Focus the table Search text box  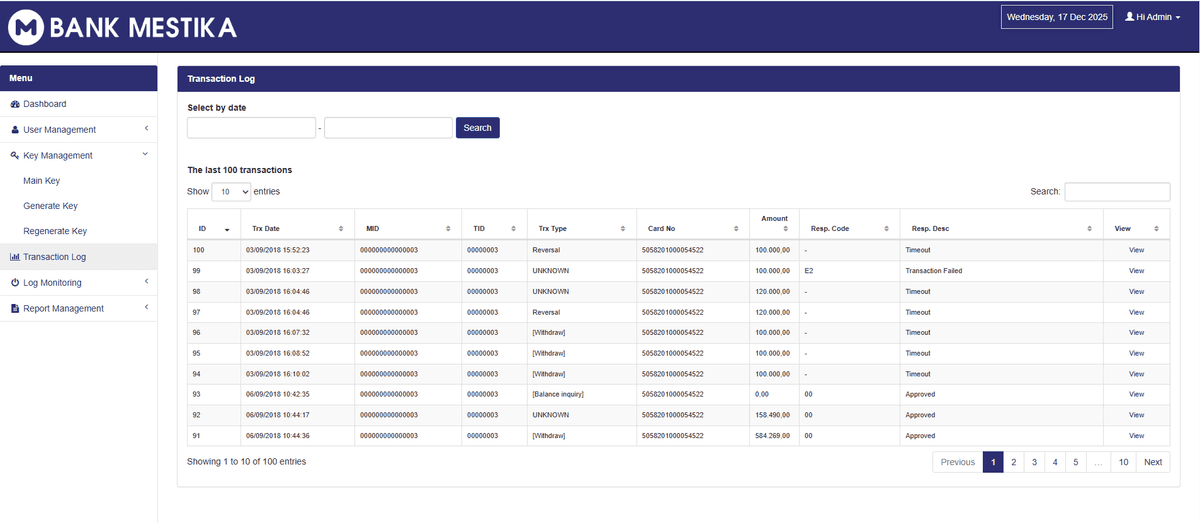[1117, 192]
